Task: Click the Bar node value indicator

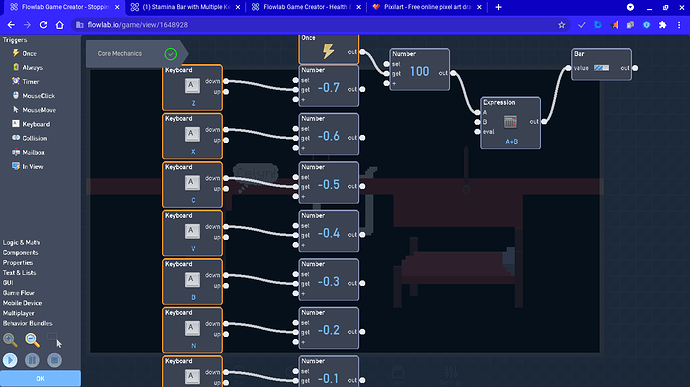Action: pyautogui.click(x=602, y=68)
